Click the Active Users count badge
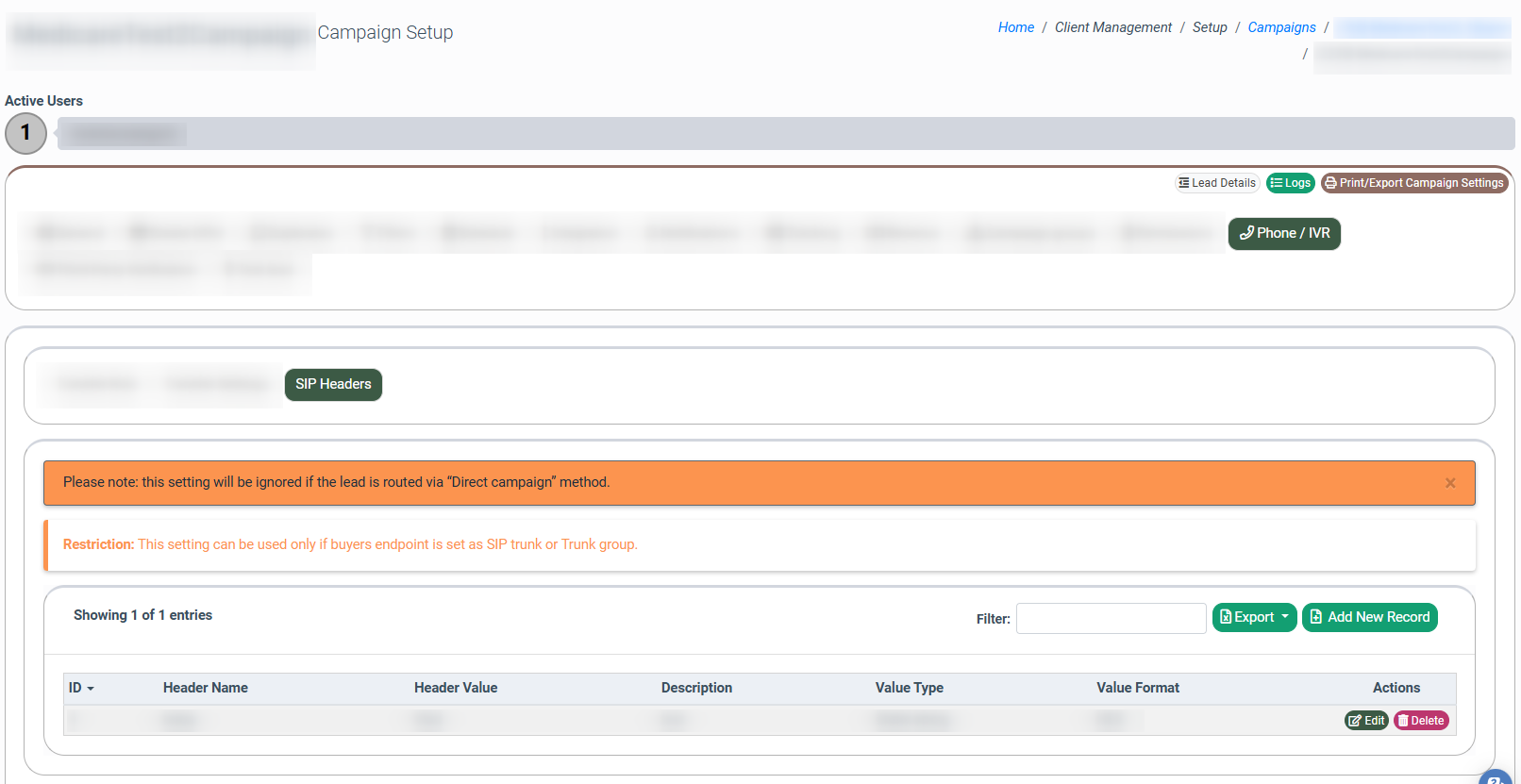The height and width of the screenshot is (784, 1521). (x=25, y=133)
